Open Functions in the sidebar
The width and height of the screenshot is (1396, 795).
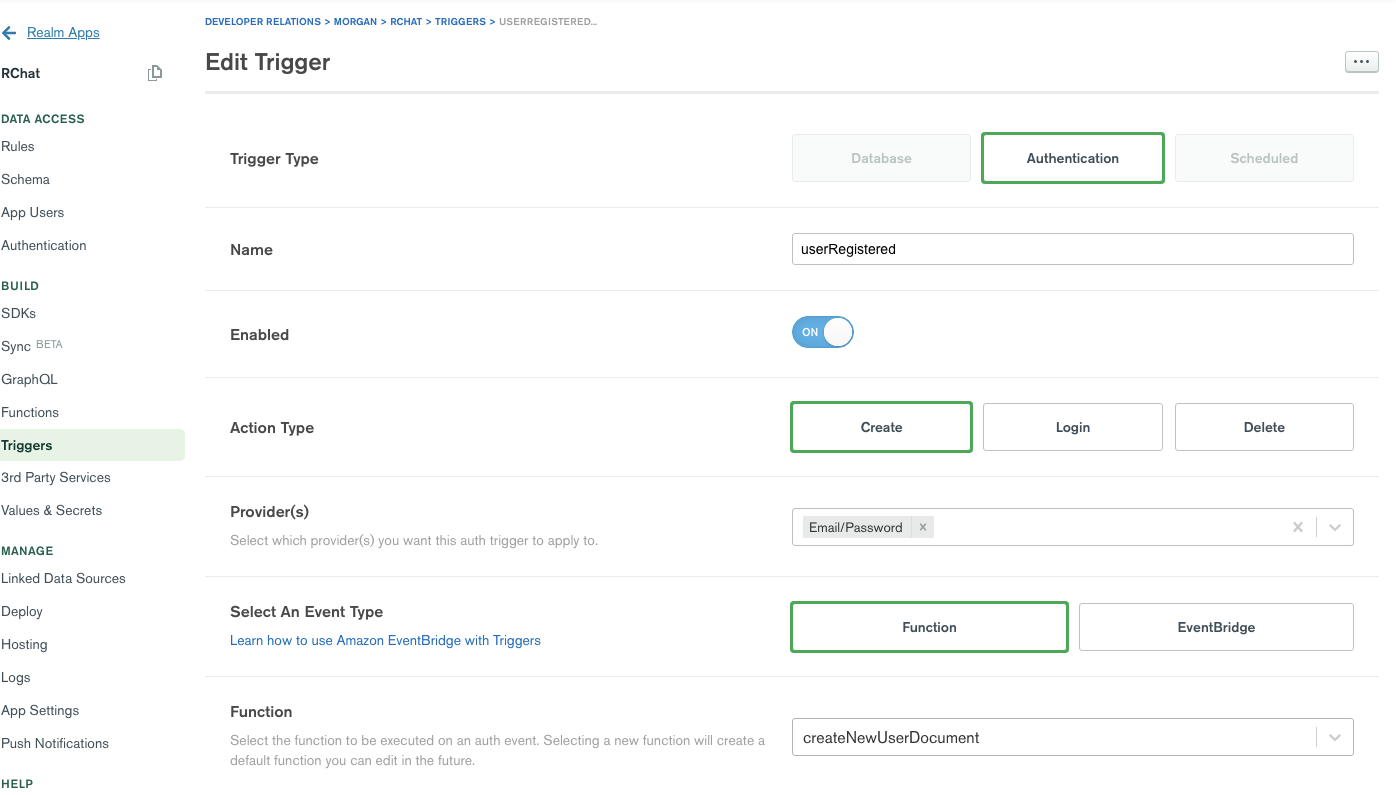click(30, 412)
